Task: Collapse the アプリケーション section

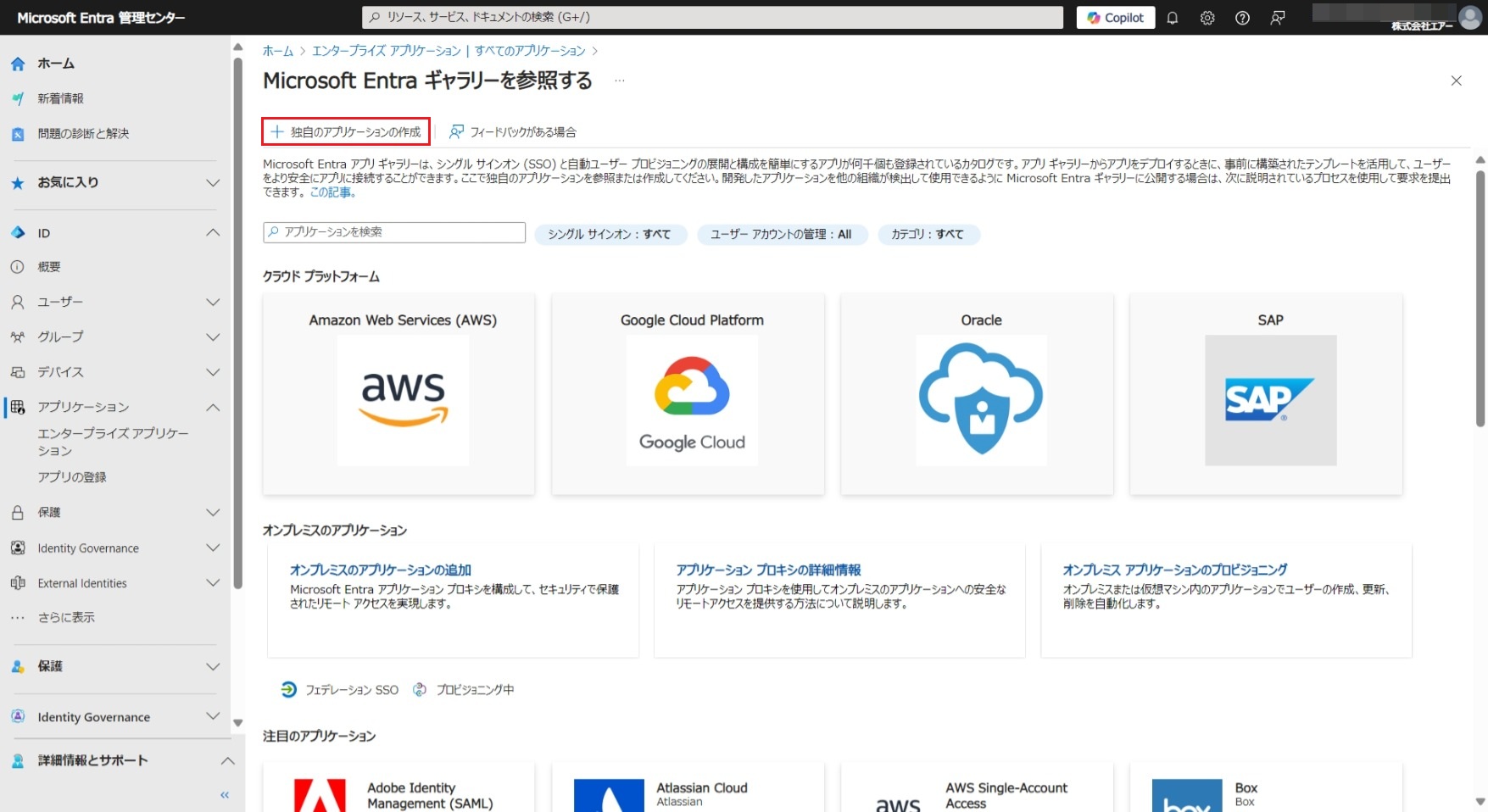Action: click(x=213, y=408)
